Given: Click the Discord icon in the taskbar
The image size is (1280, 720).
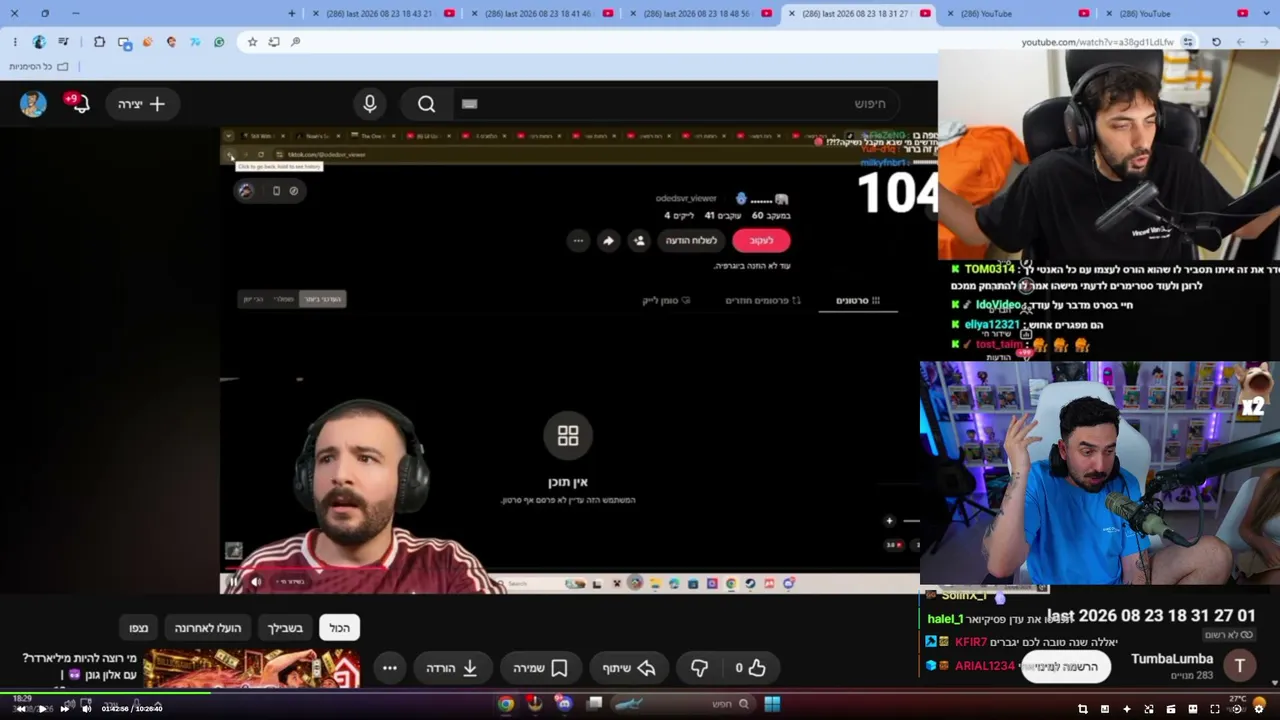Looking at the screenshot, I should (564, 704).
